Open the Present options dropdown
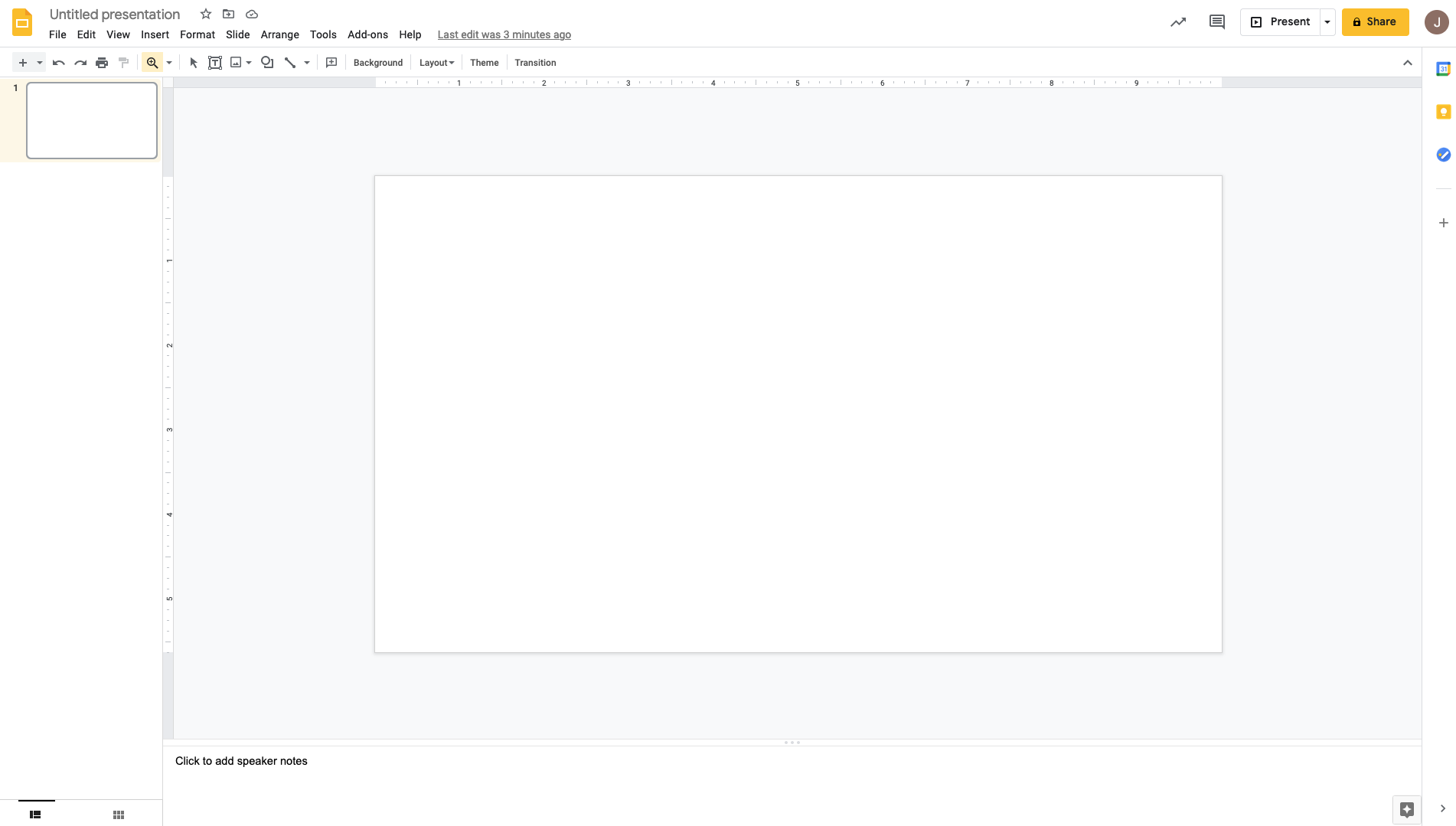The width and height of the screenshot is (1456, 826). click(x=1327, y=21)
